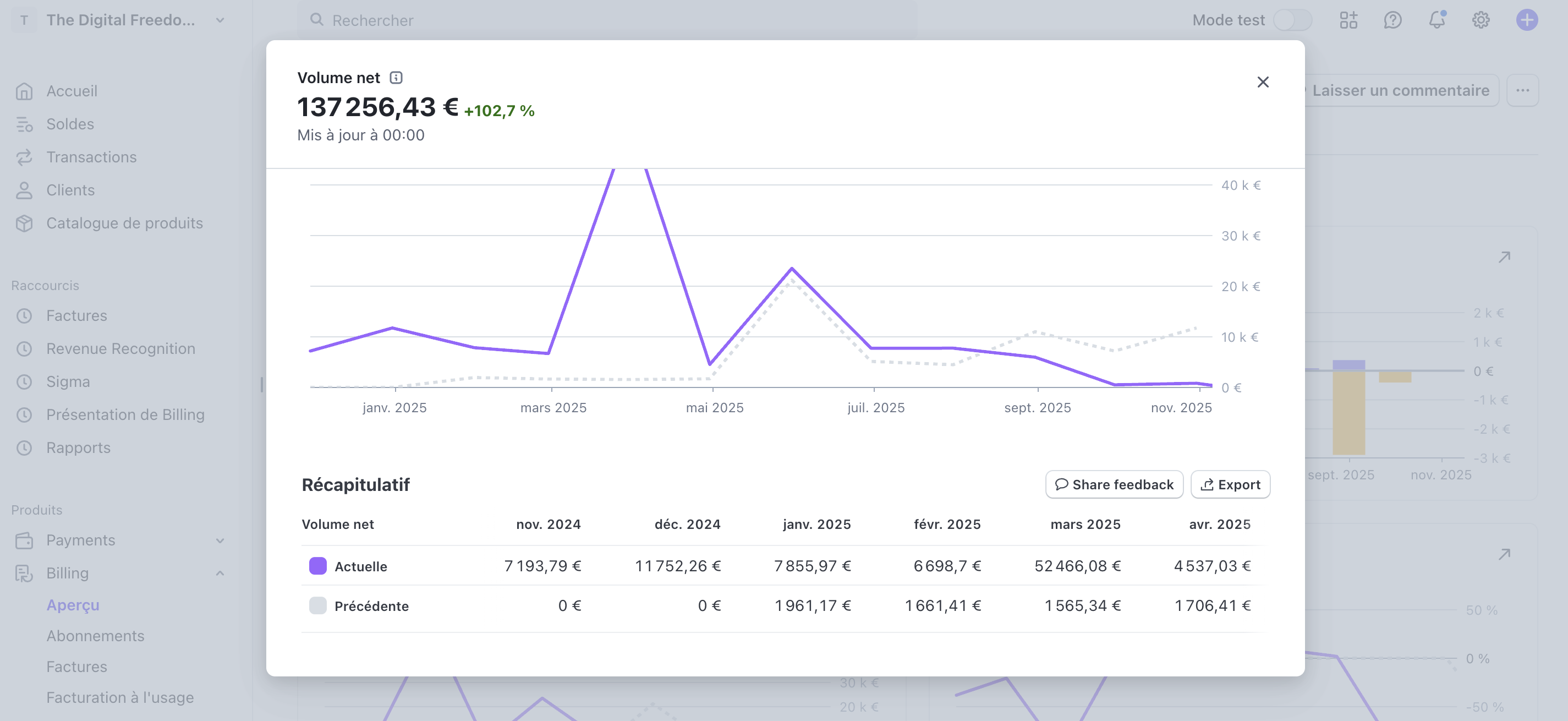Open the settings gear icon
Screen dimensions: 1568x721
pos(1481,20)
